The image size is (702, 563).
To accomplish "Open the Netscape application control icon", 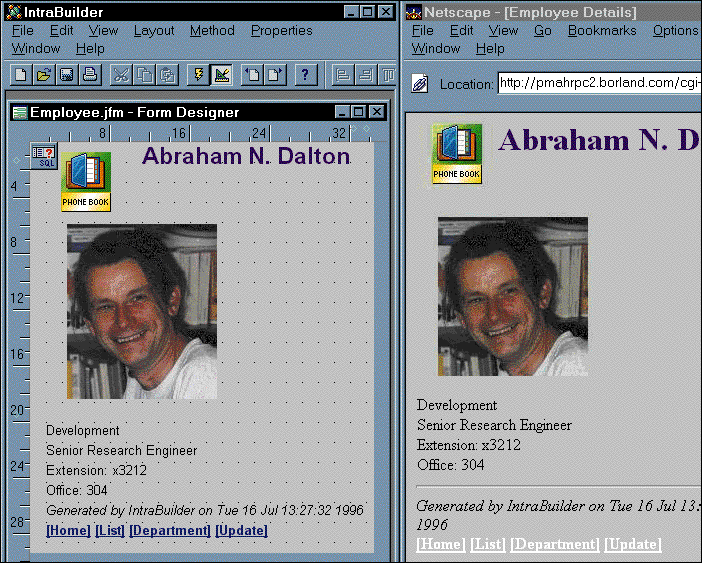I will pos(414,12).
